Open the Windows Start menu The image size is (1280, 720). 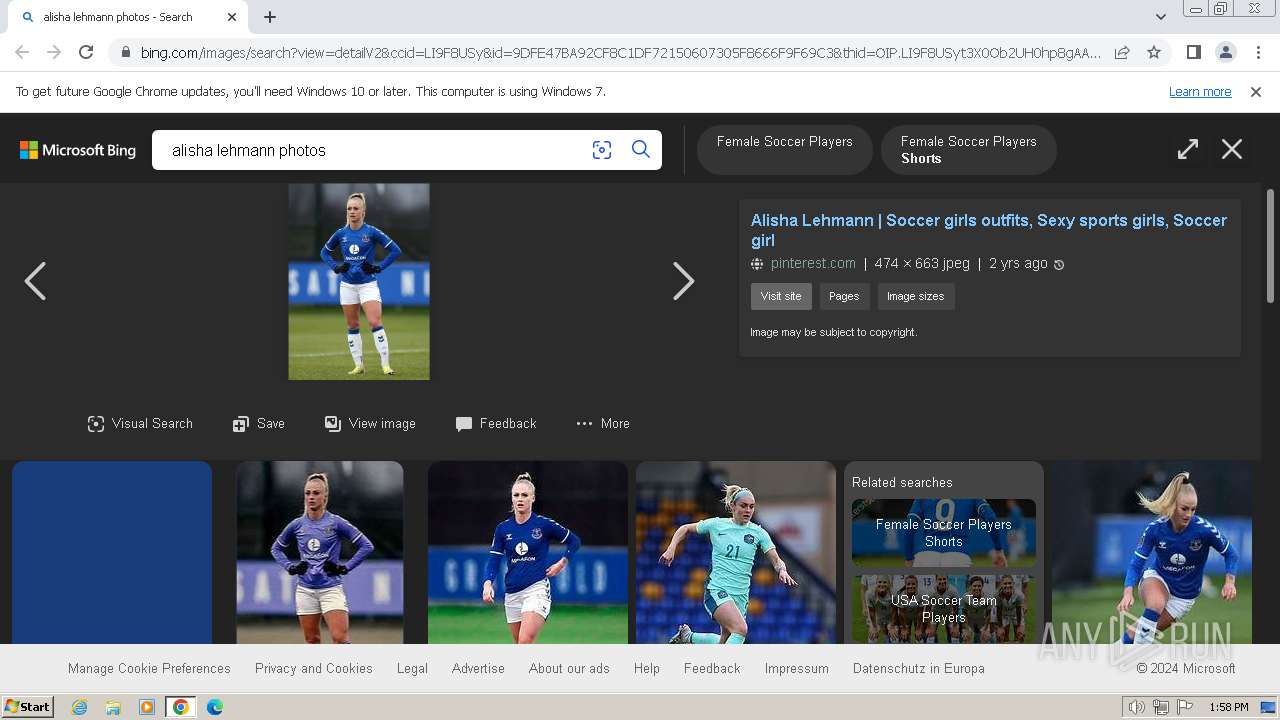[x=27, y=707]
